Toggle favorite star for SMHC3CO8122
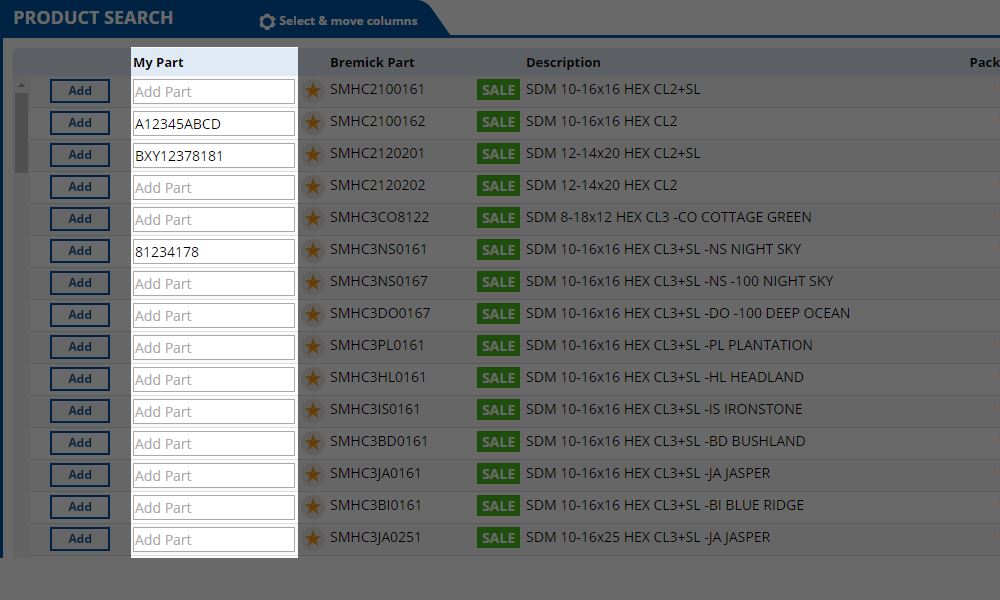This screenshot has height=600, width=1000. pyautogui.click(x=313, y=219)
